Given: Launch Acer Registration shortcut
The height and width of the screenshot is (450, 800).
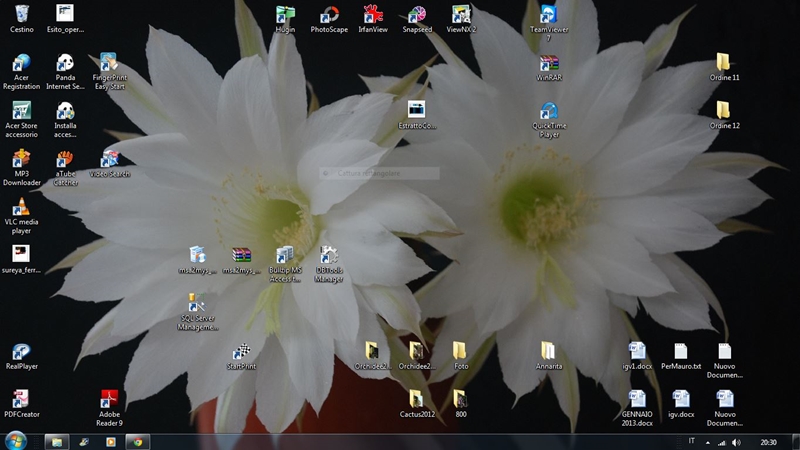Looking at the screenshot, I should coord(21,71).
